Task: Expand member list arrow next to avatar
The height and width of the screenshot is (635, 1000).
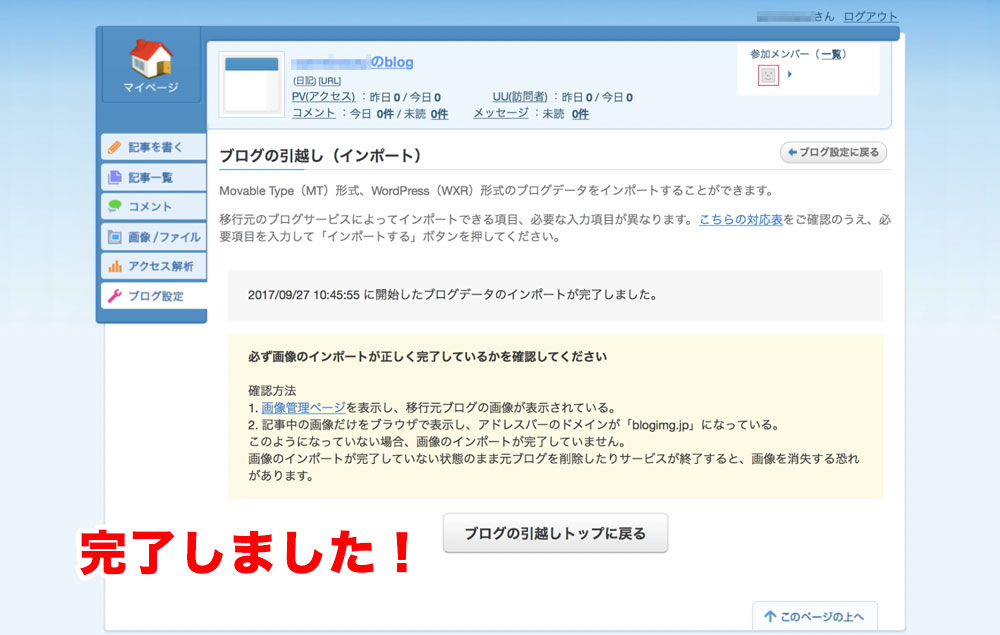Action: pos(790,75)
